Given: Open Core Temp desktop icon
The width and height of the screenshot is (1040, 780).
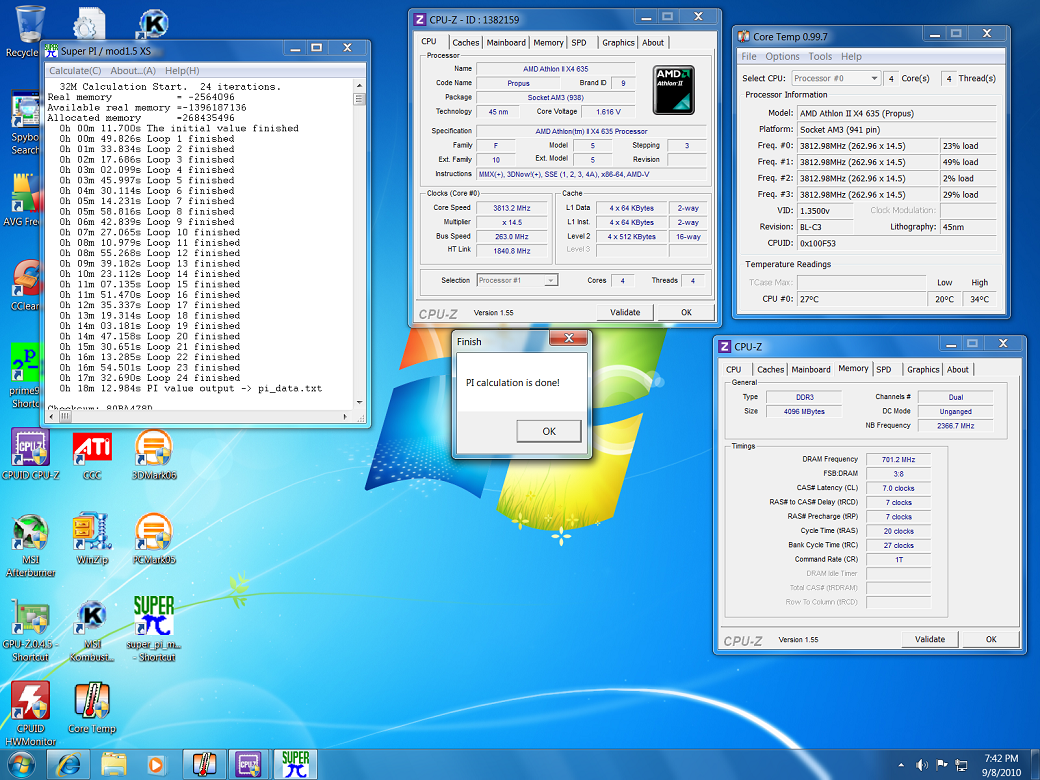Looking at the screenshot, I should coord(92,708).
